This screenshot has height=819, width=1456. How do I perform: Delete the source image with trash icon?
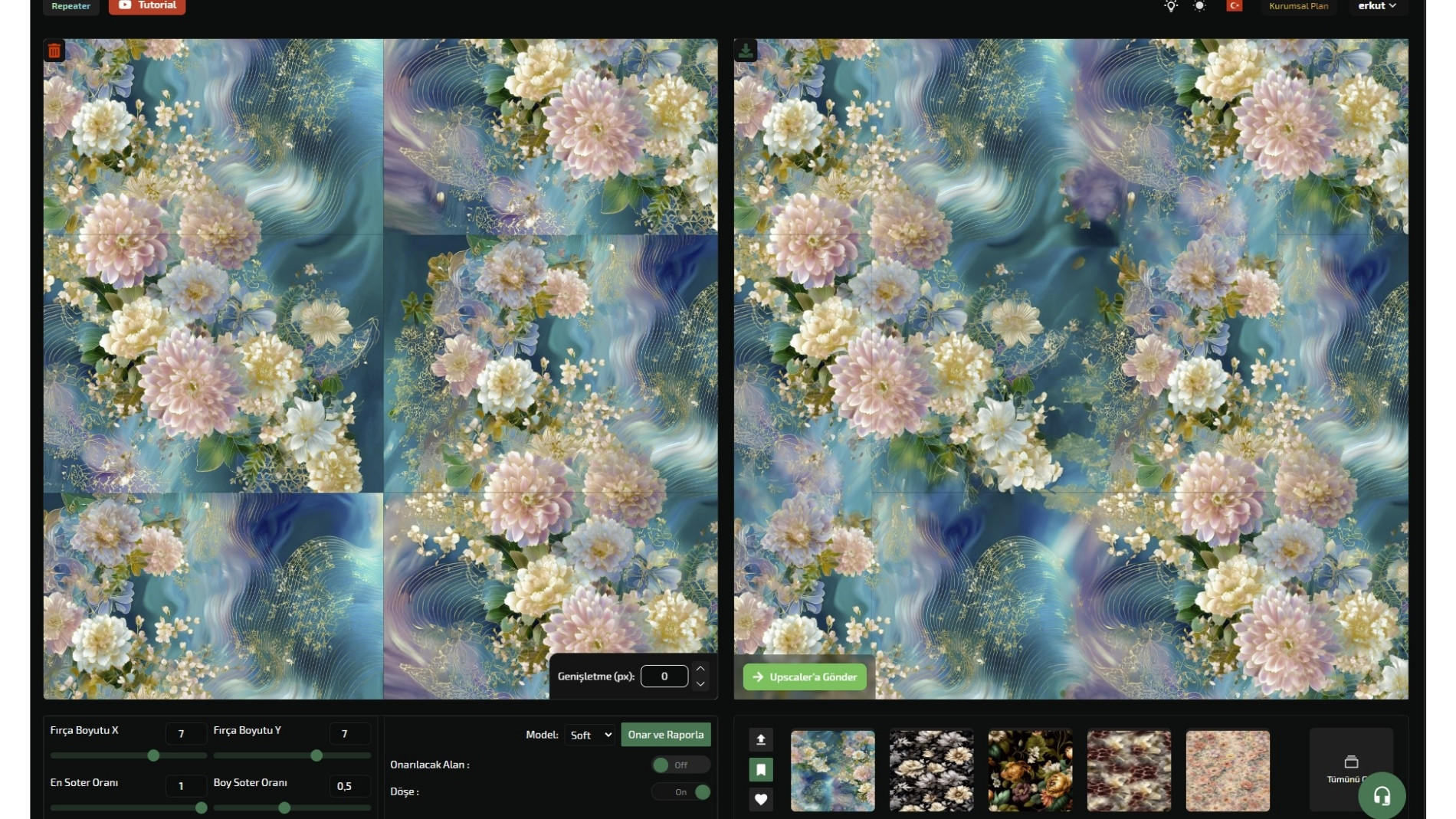point(54,51)
